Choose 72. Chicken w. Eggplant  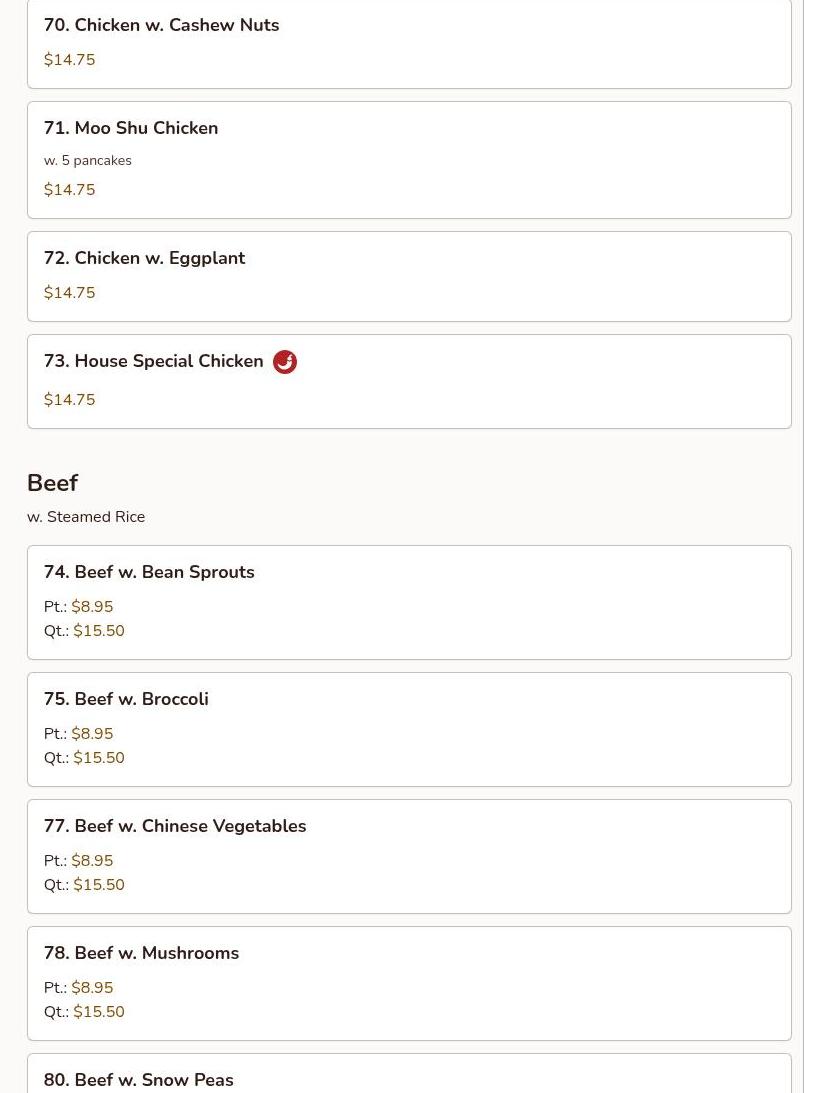[409, 277]
